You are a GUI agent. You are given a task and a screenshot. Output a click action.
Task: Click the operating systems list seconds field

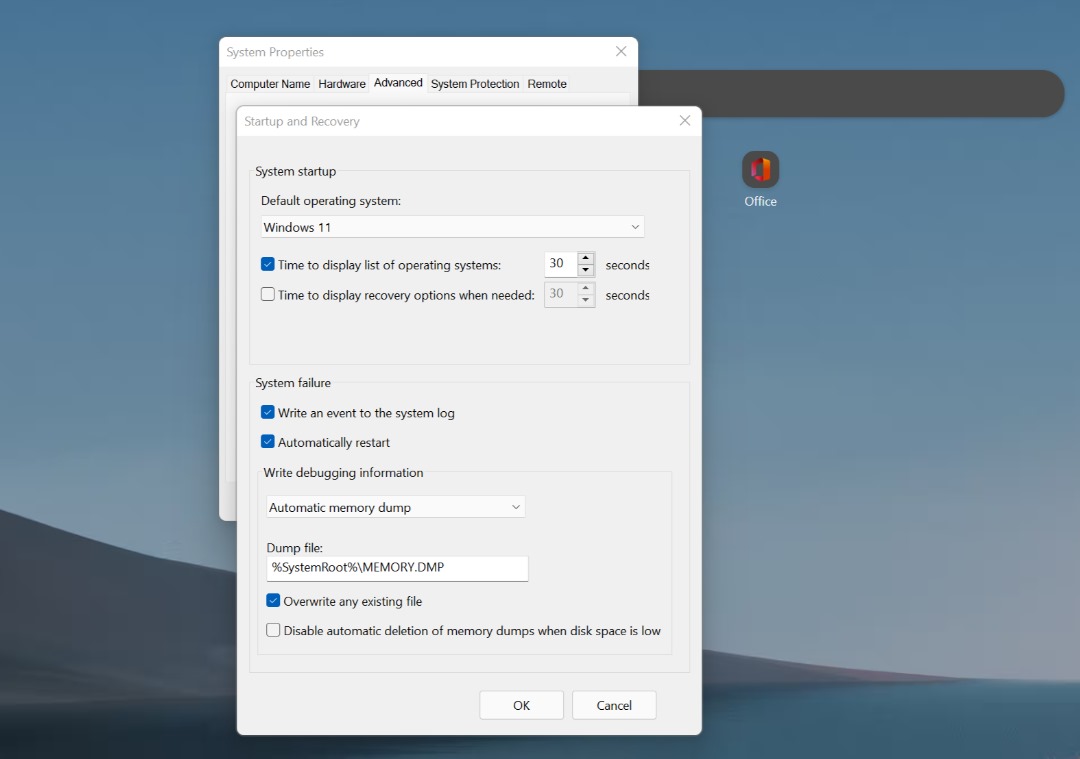561,264
